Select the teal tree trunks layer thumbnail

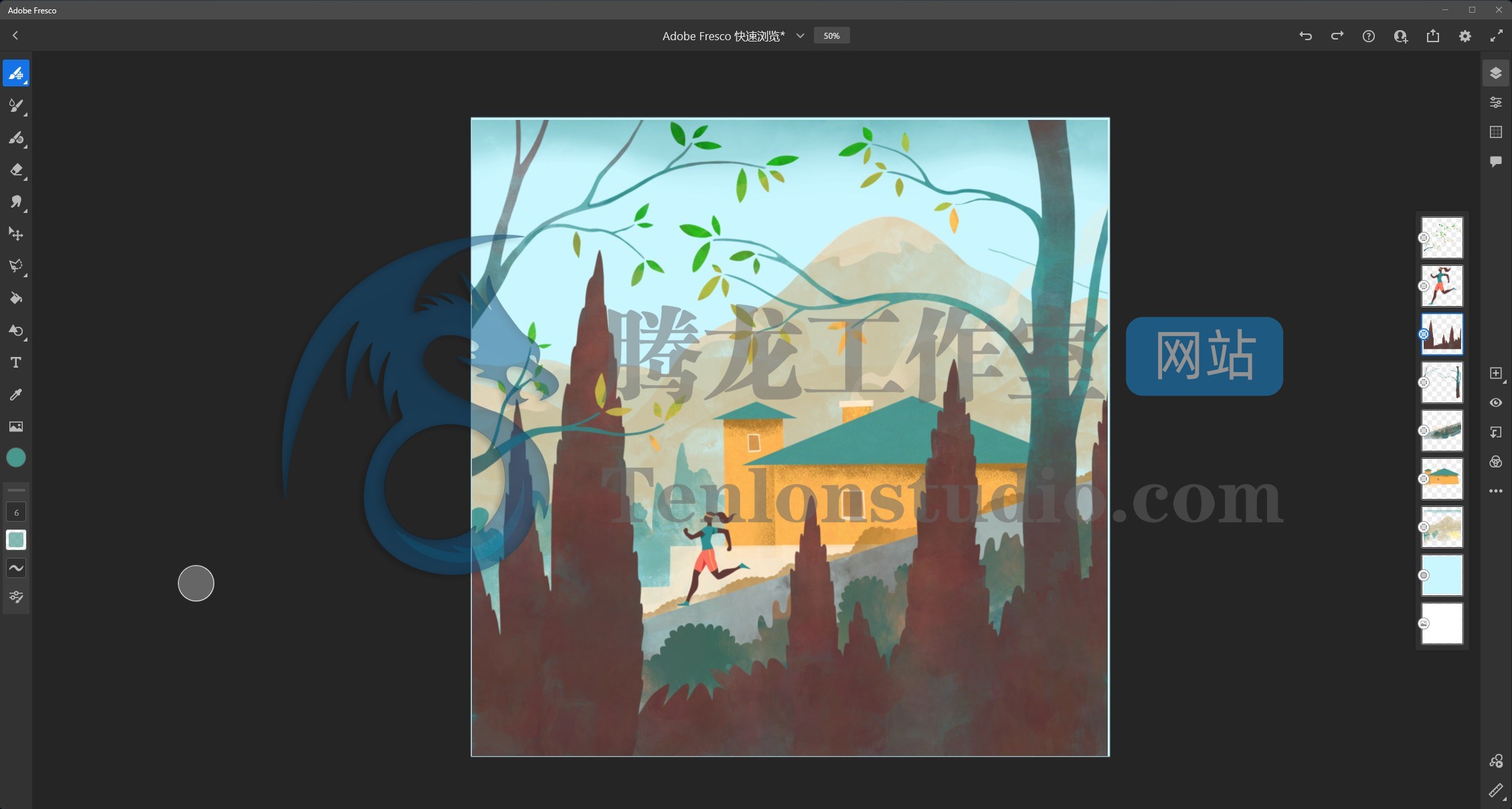(x=1442, y=382)
